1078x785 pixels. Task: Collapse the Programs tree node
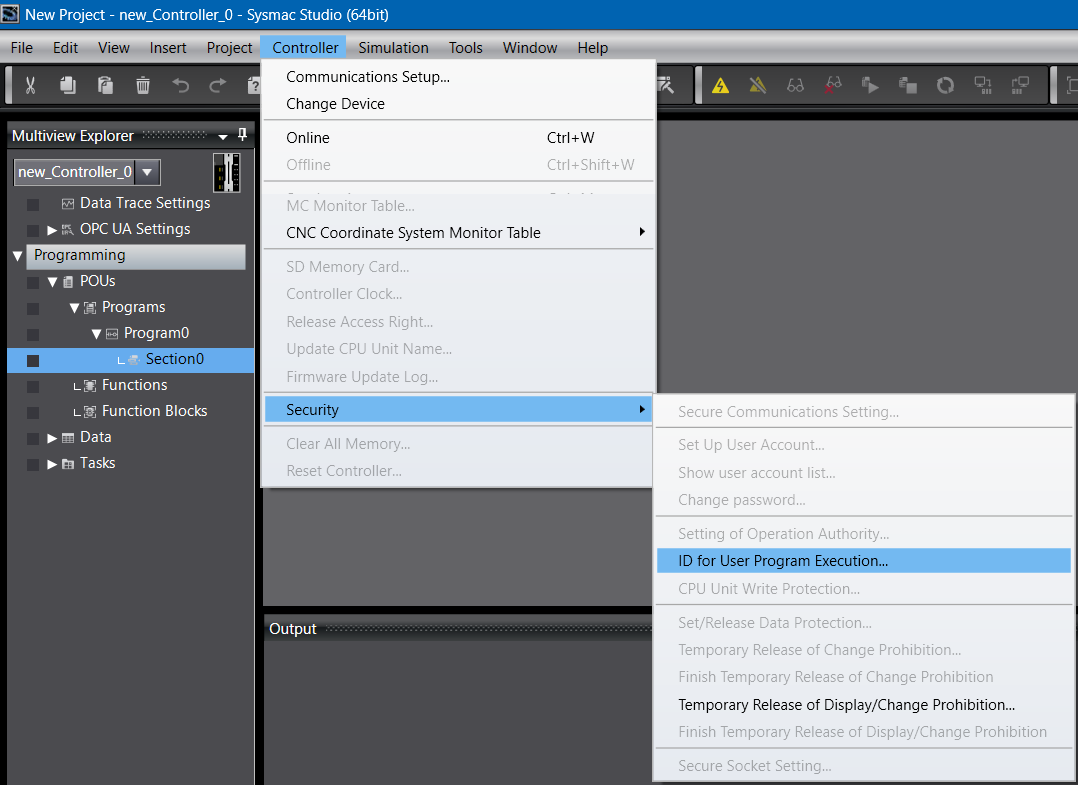74,308
